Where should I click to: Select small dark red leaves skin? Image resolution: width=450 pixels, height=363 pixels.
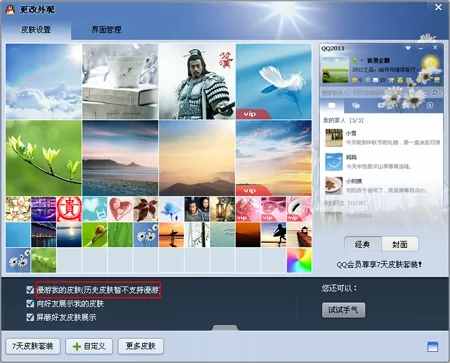point(146,209)
